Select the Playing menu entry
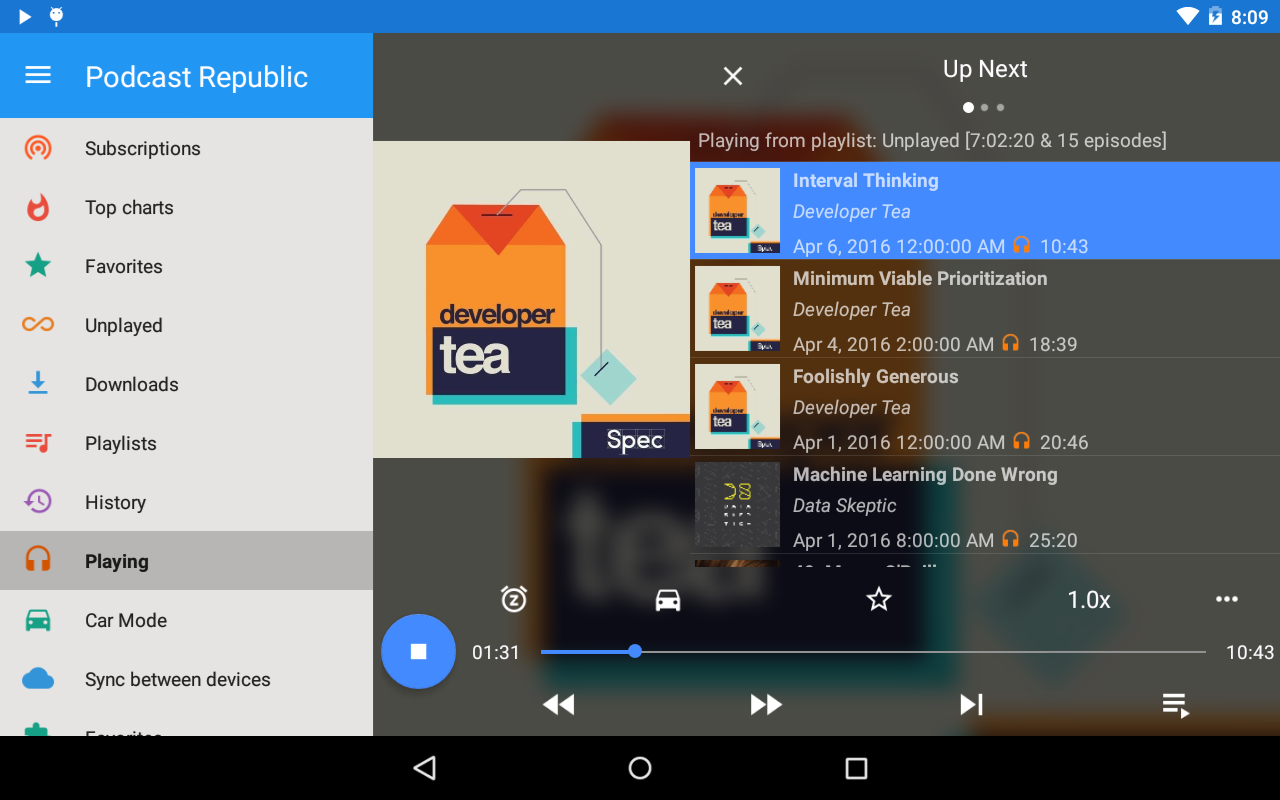Screen dimensions: 1280x800 186,561
